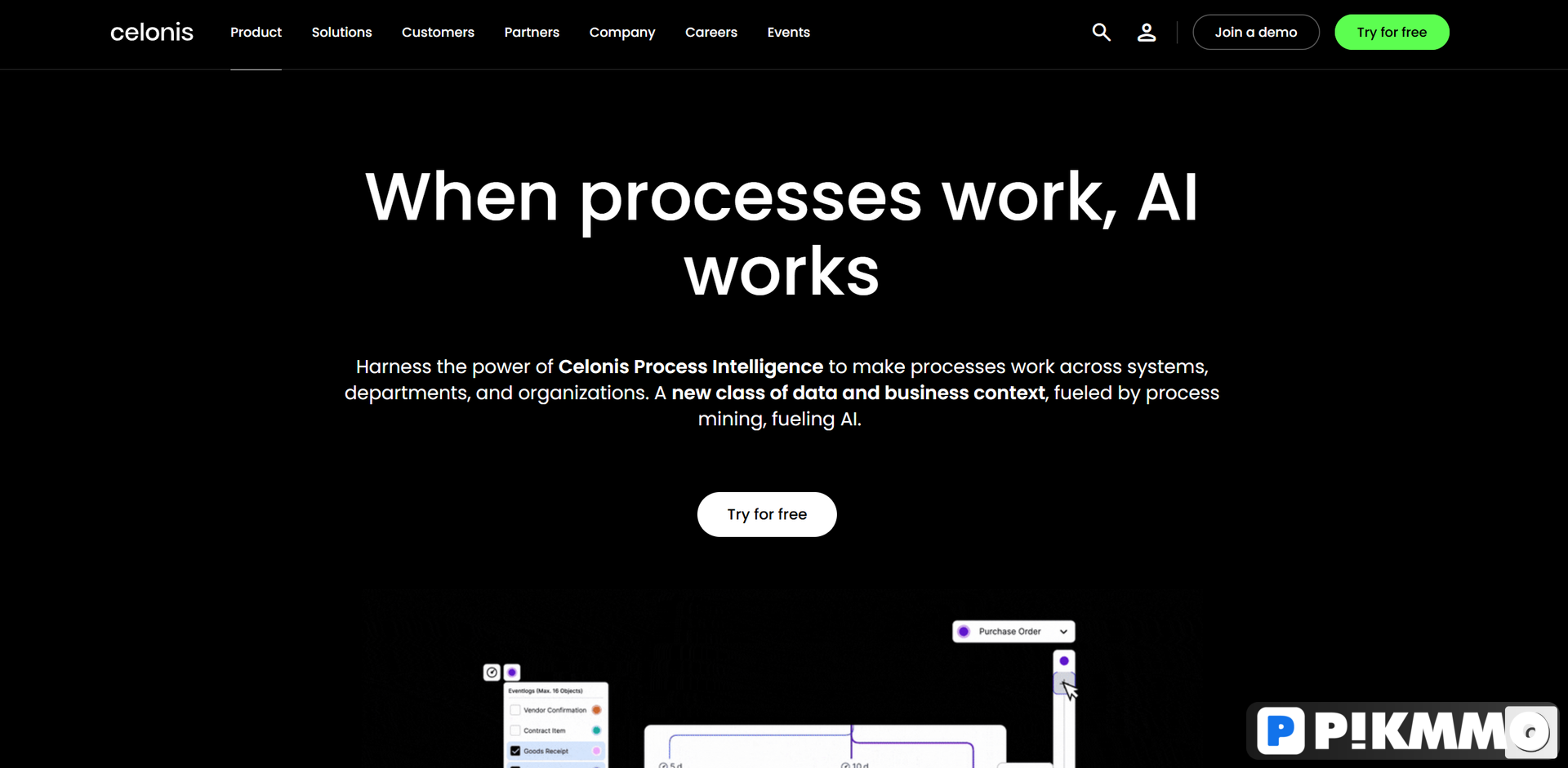Click the green Try for free button
Screen dimensions: 1568x768
coord(1392,33)
